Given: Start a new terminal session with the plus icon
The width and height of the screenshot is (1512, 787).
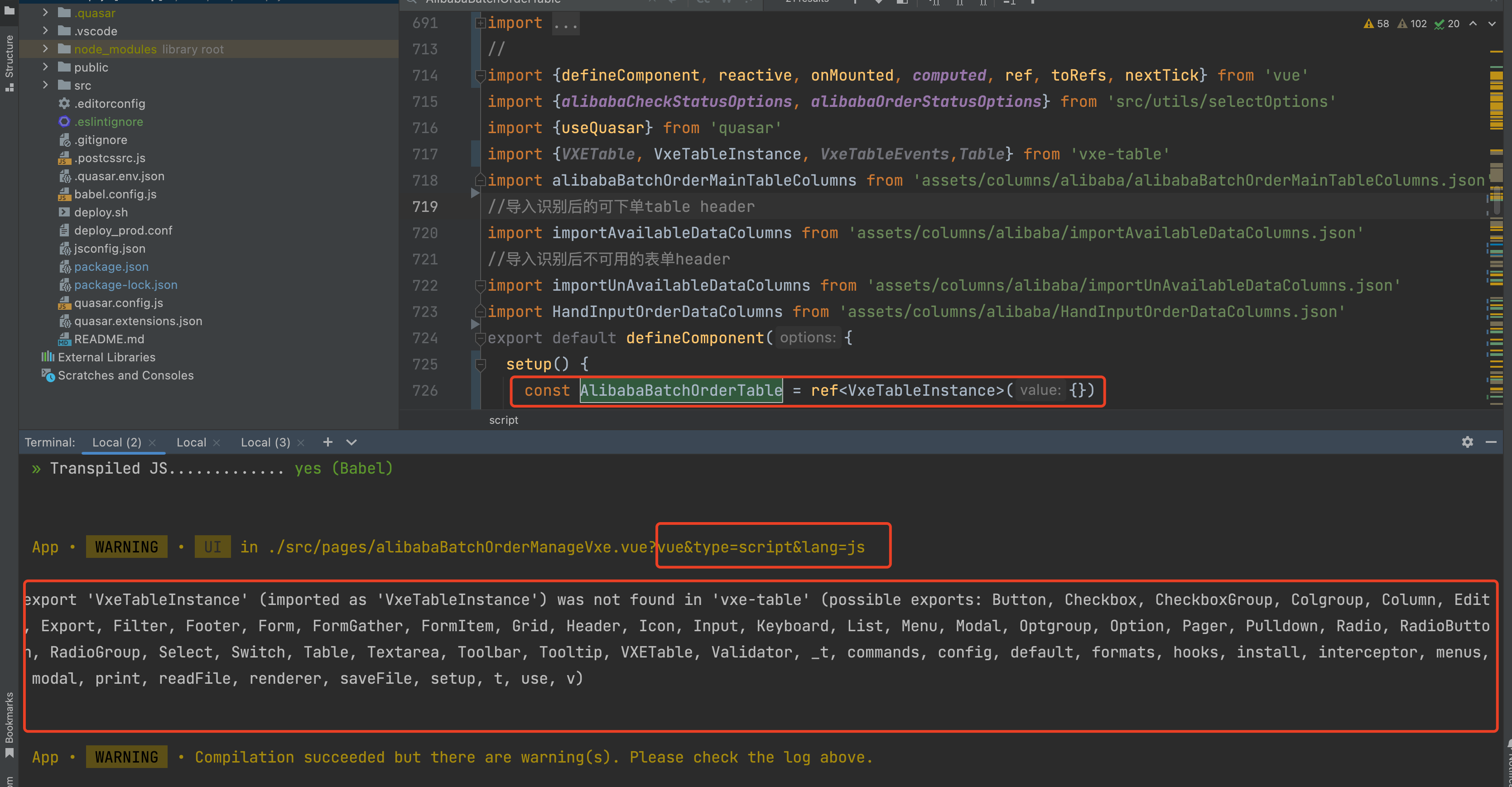Looking at the screenshot, I should pyautogui.click(x=327, y=442).
